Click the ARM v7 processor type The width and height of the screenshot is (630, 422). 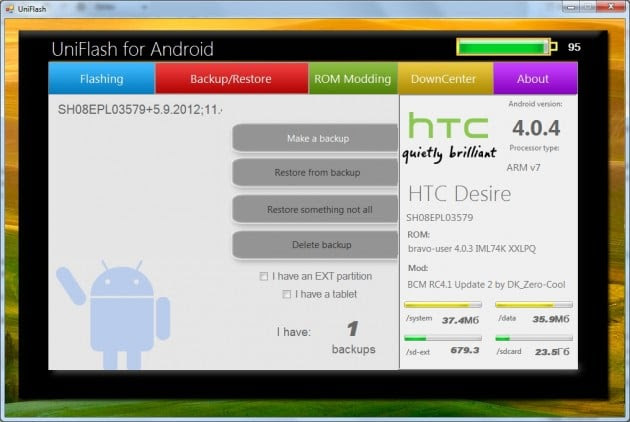523,168
